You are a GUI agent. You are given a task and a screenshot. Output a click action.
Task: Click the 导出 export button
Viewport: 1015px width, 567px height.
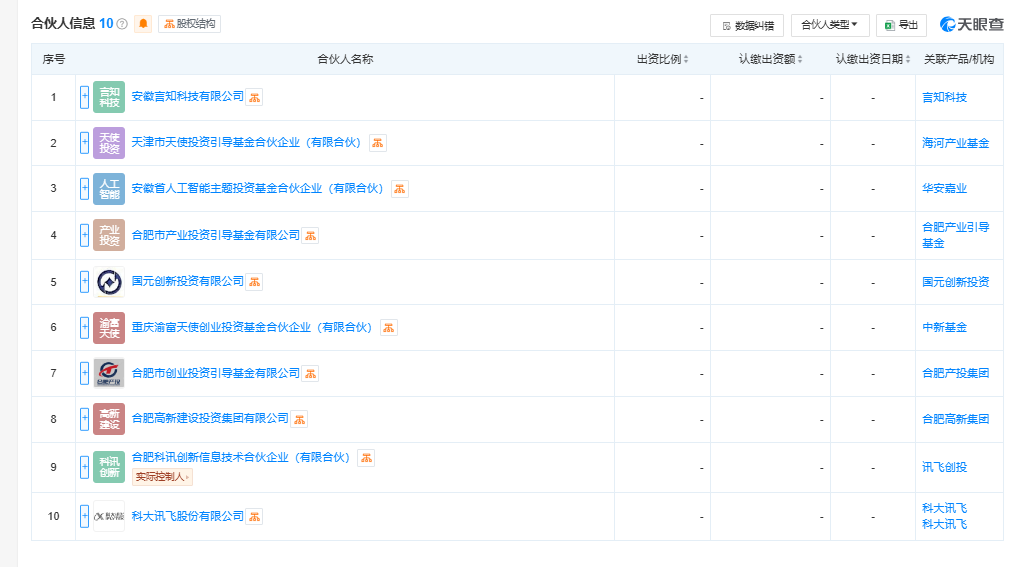pyautogui.click(x=902, y=25)
